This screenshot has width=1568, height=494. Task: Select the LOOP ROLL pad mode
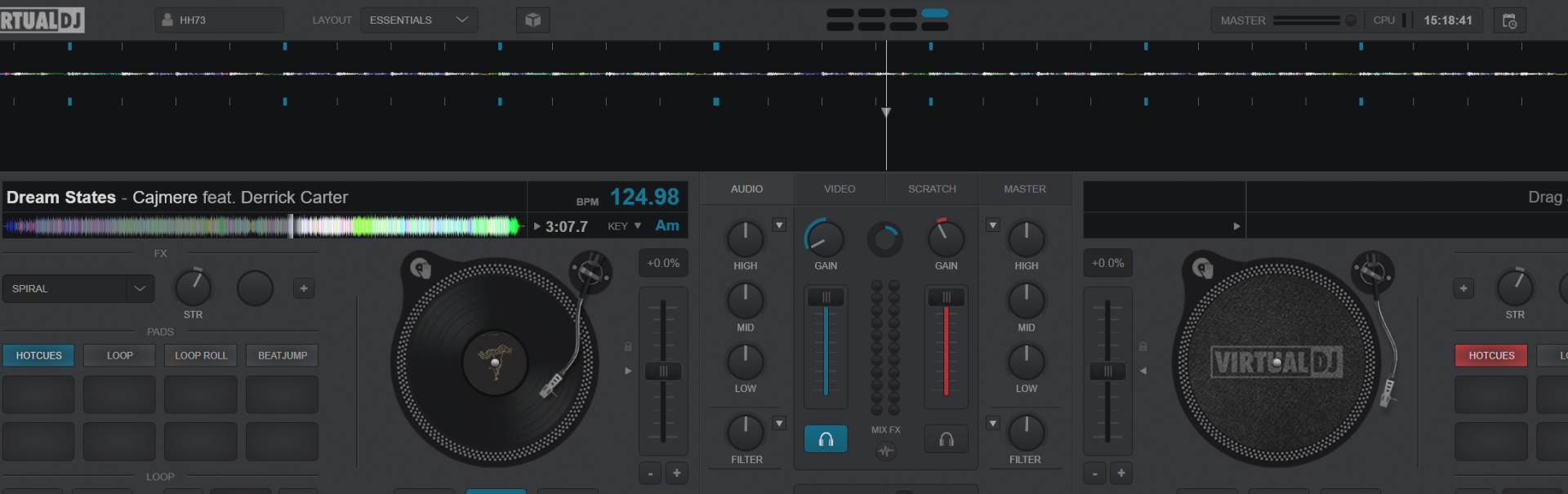(201, 355)
